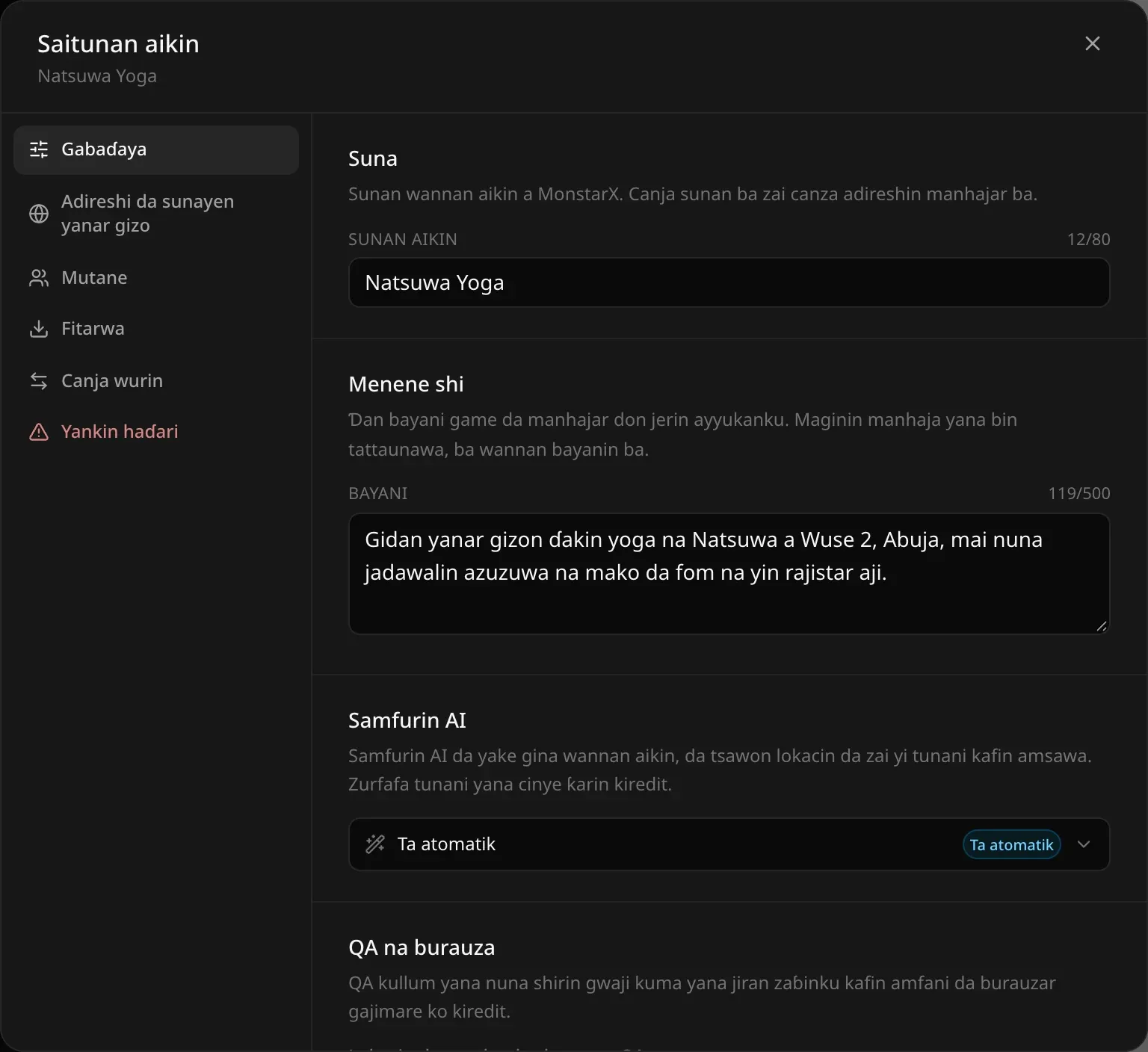Click the Canja wurin transfer arrows icon
The height and width of the screenshot is (1052, 1148).
[39, 381]
